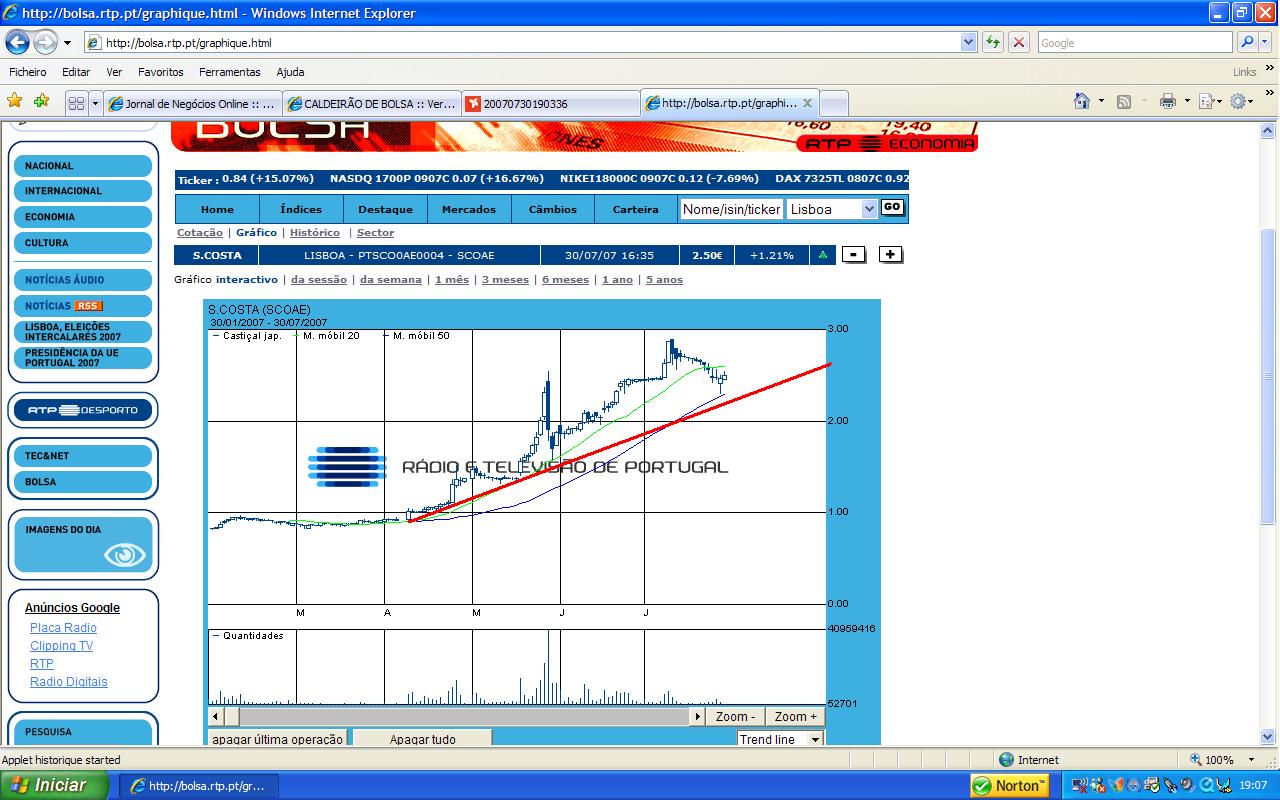1280x800 pixels.
Task: Expand the address bar history dropdown
Action: pos(968,43)
